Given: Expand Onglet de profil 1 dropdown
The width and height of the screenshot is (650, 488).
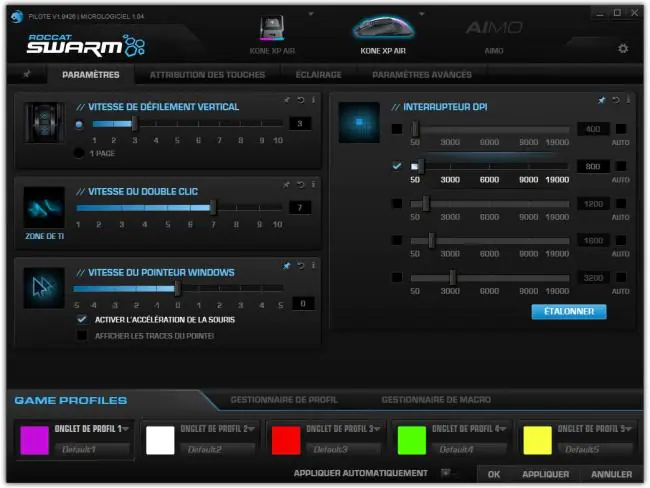Looking at the screenshot, I should [126, 428].
